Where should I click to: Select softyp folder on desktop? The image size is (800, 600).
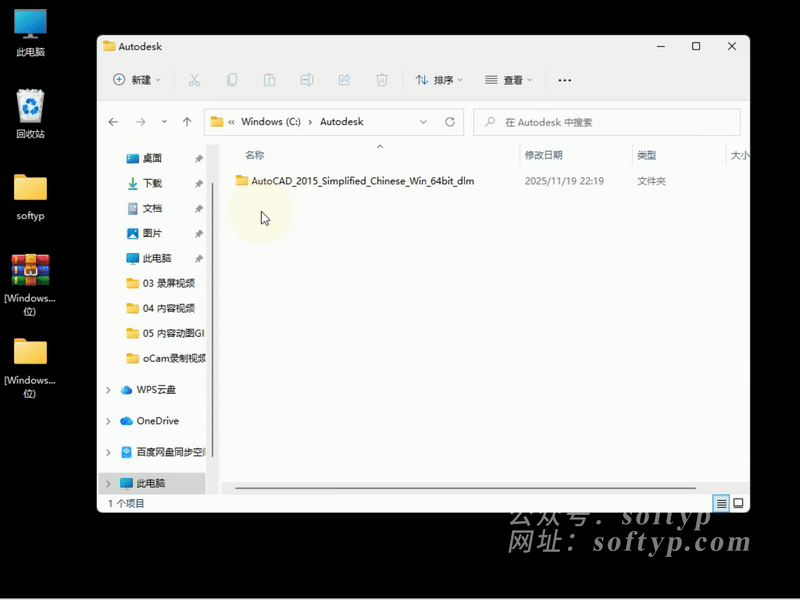[30, 197]
